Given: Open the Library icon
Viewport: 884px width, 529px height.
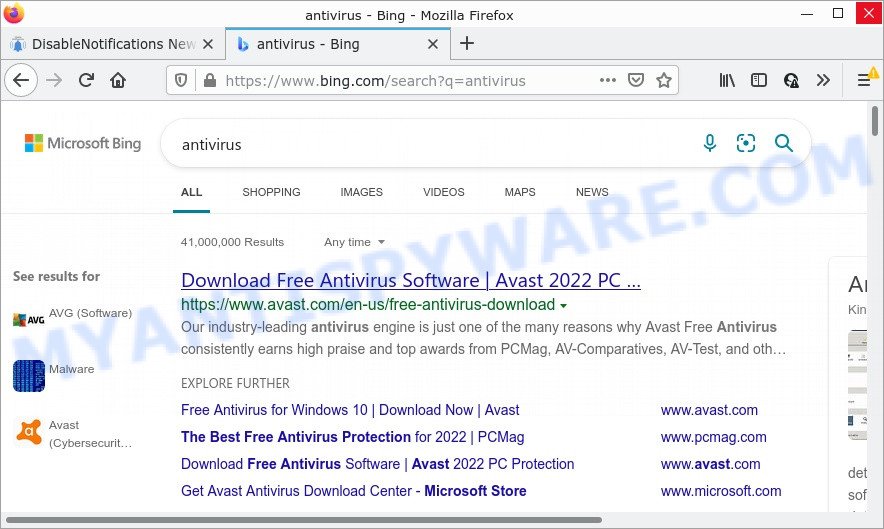Looking at the screenshot, I should pyautogui.click(x=727, y=81).
